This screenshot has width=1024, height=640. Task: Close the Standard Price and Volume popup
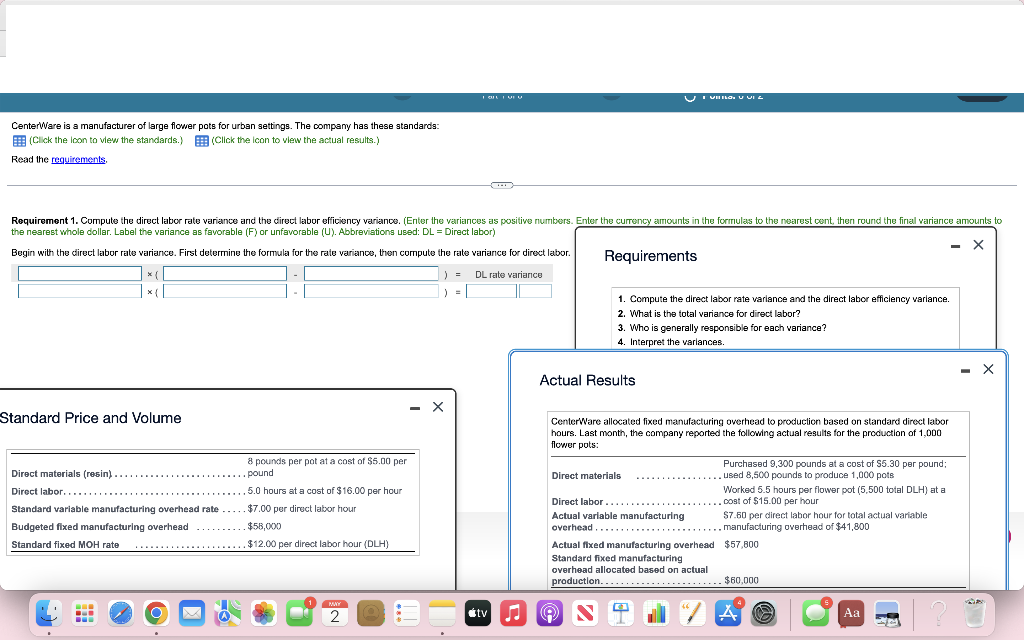438,407
